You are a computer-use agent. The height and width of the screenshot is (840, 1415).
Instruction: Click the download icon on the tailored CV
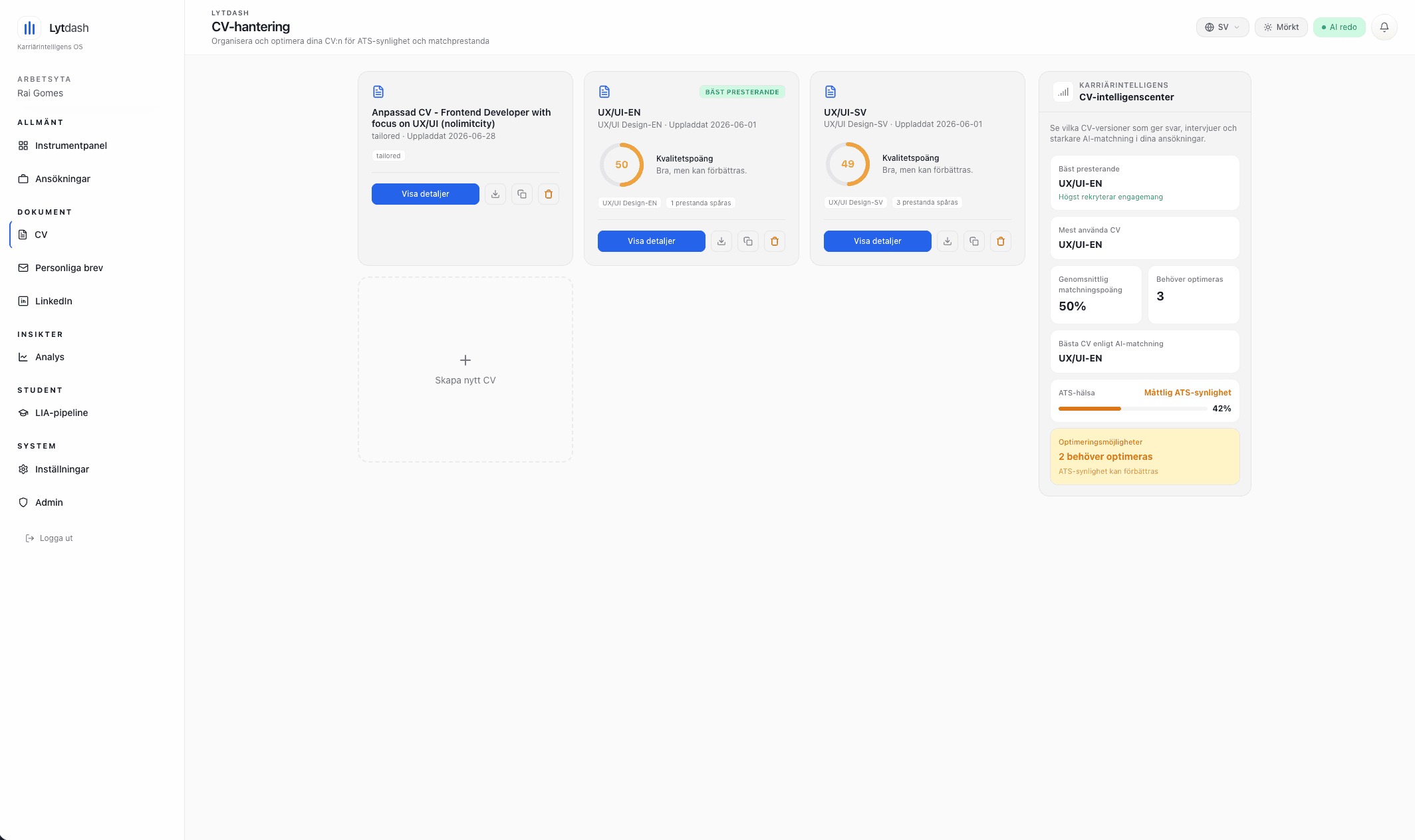[495, 194]
